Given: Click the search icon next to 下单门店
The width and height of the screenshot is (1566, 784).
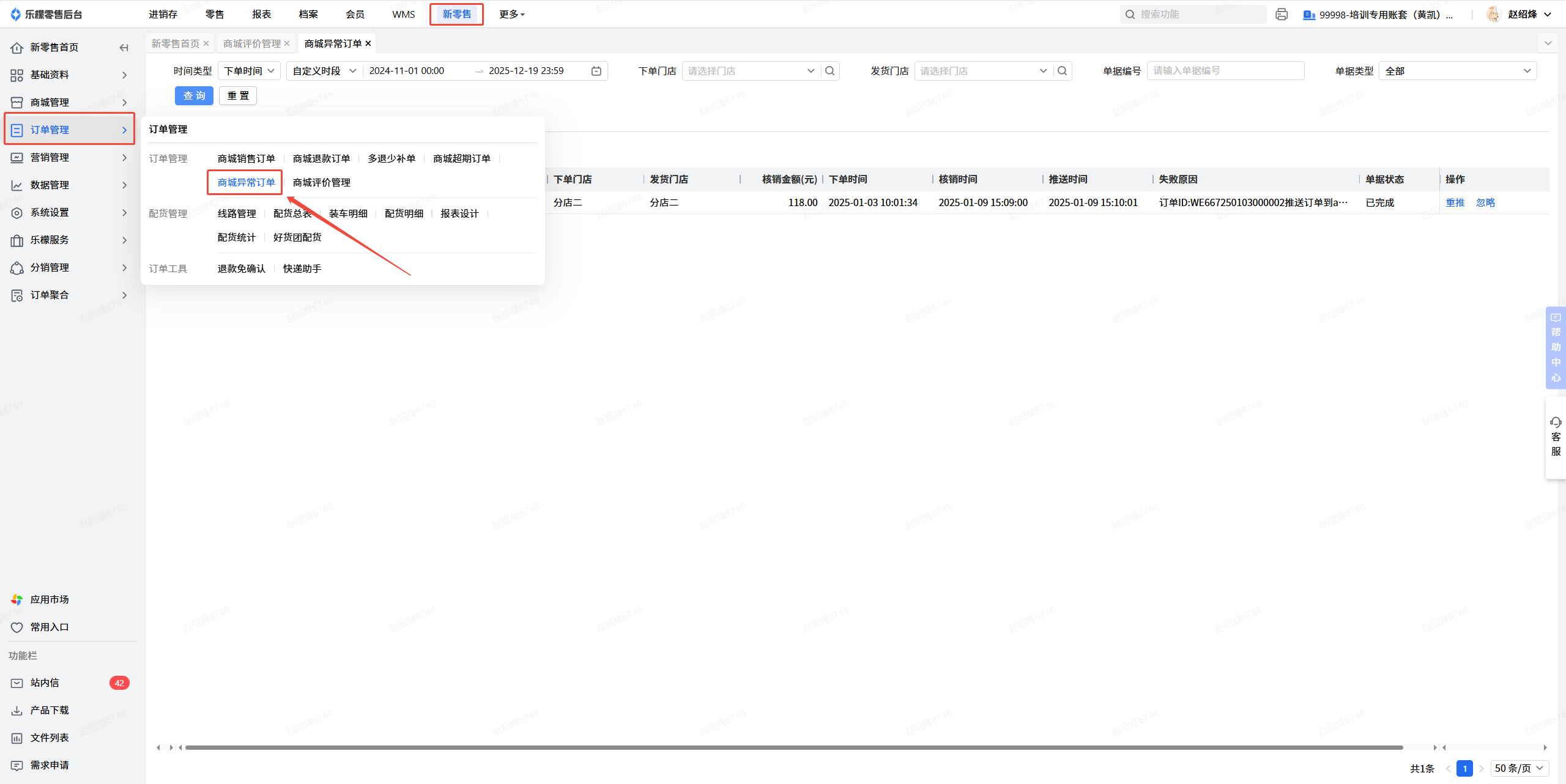Looking at the screenshot, I should pos(829,71).
